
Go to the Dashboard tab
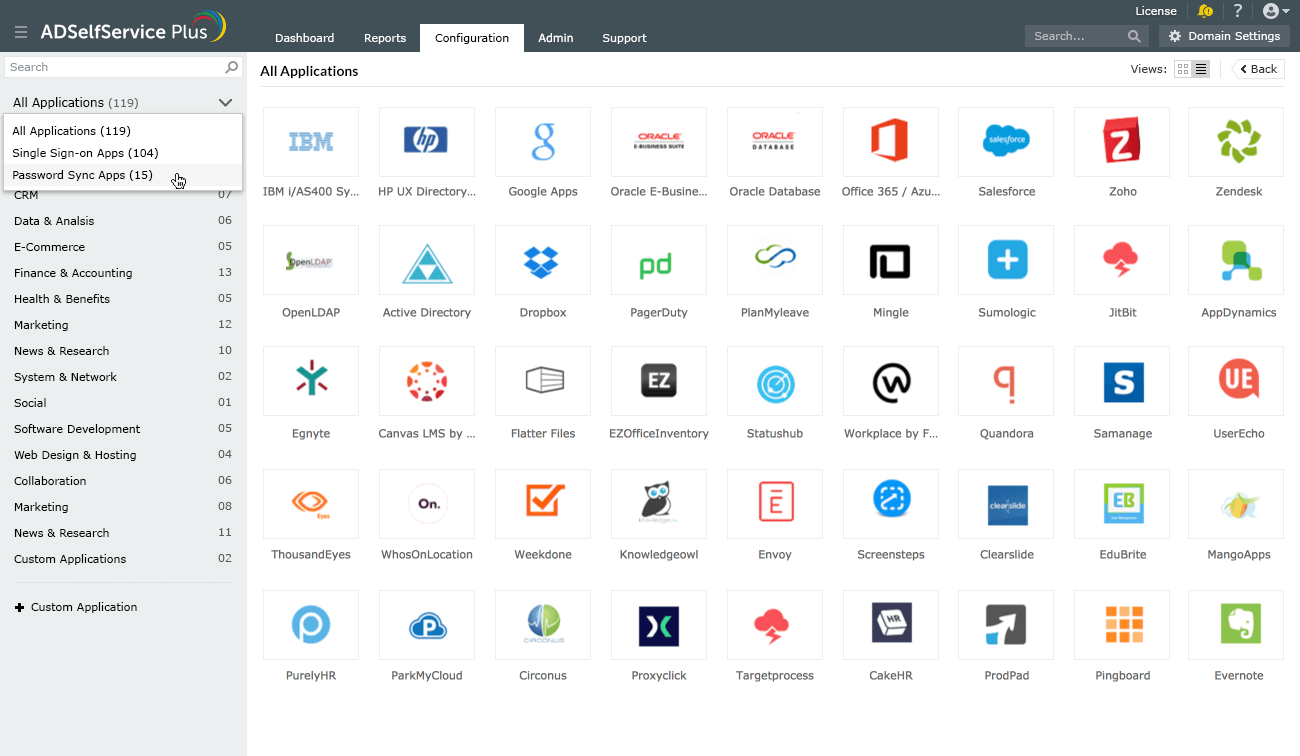(x=305, y=38)
